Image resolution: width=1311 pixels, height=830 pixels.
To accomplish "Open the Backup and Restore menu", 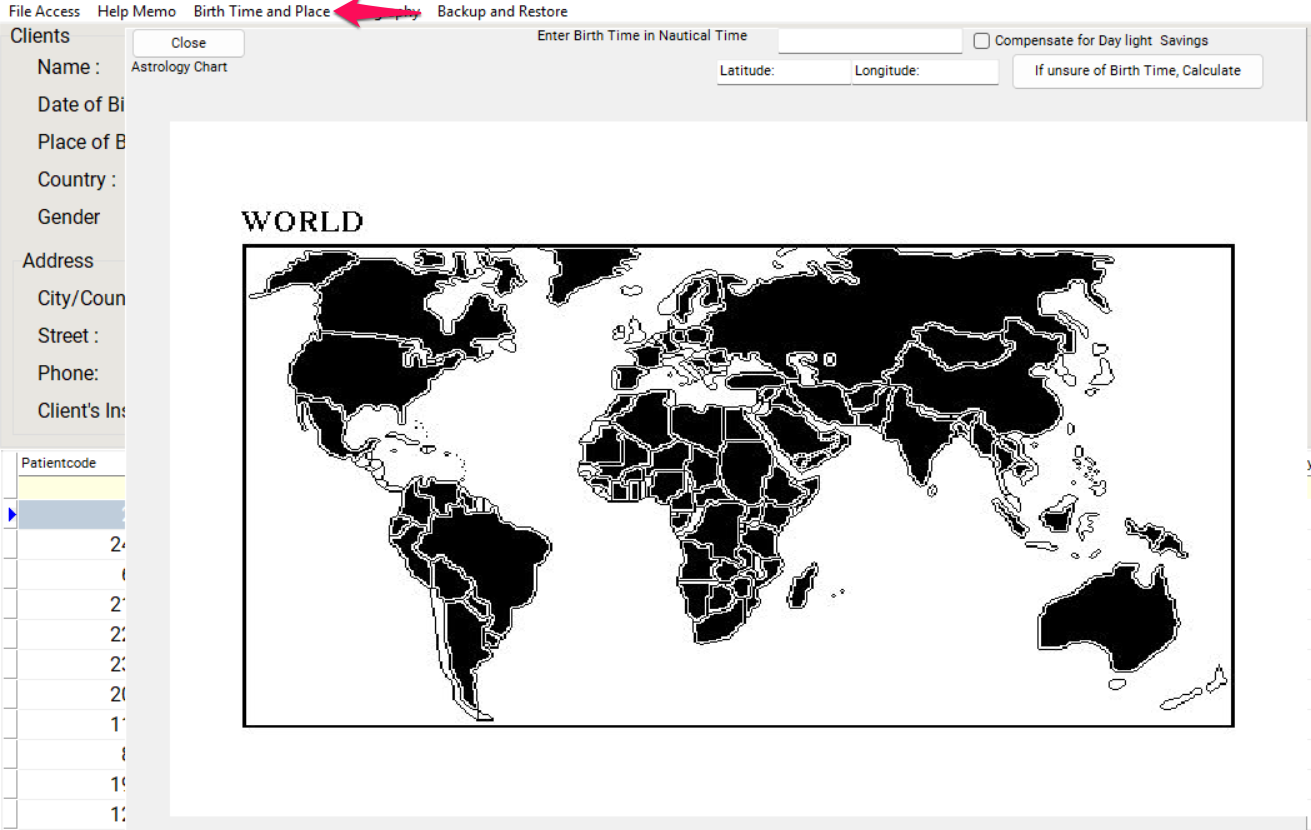I will (502, 12).
